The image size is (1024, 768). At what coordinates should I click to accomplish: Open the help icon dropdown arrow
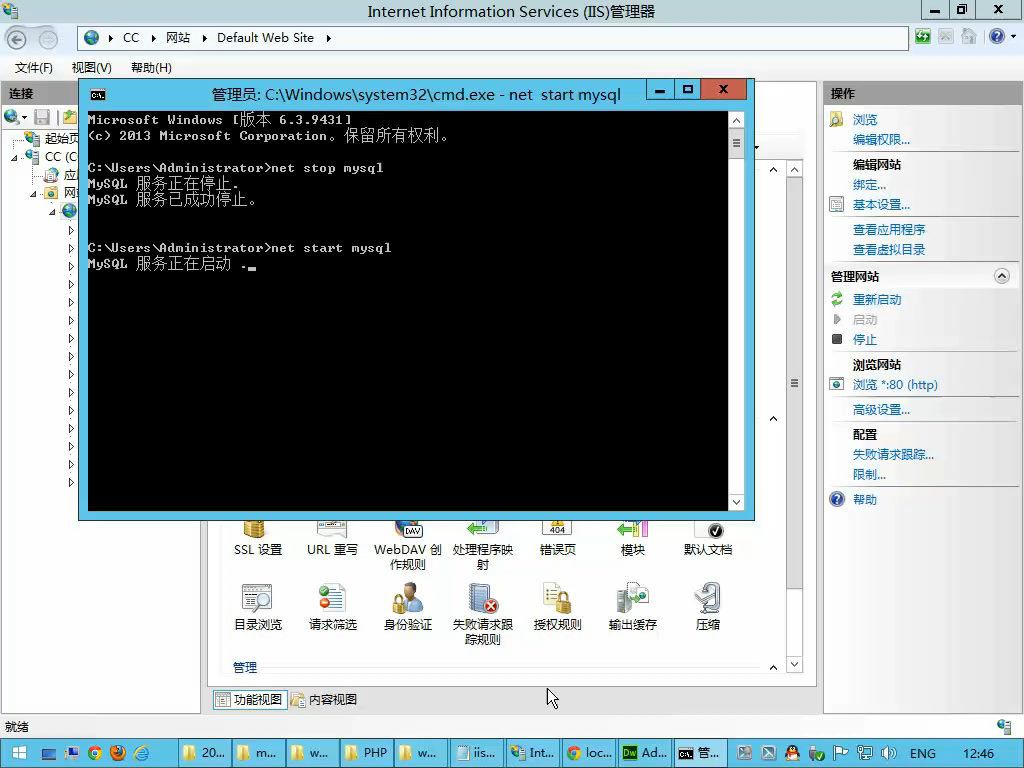coord(1013,37)
